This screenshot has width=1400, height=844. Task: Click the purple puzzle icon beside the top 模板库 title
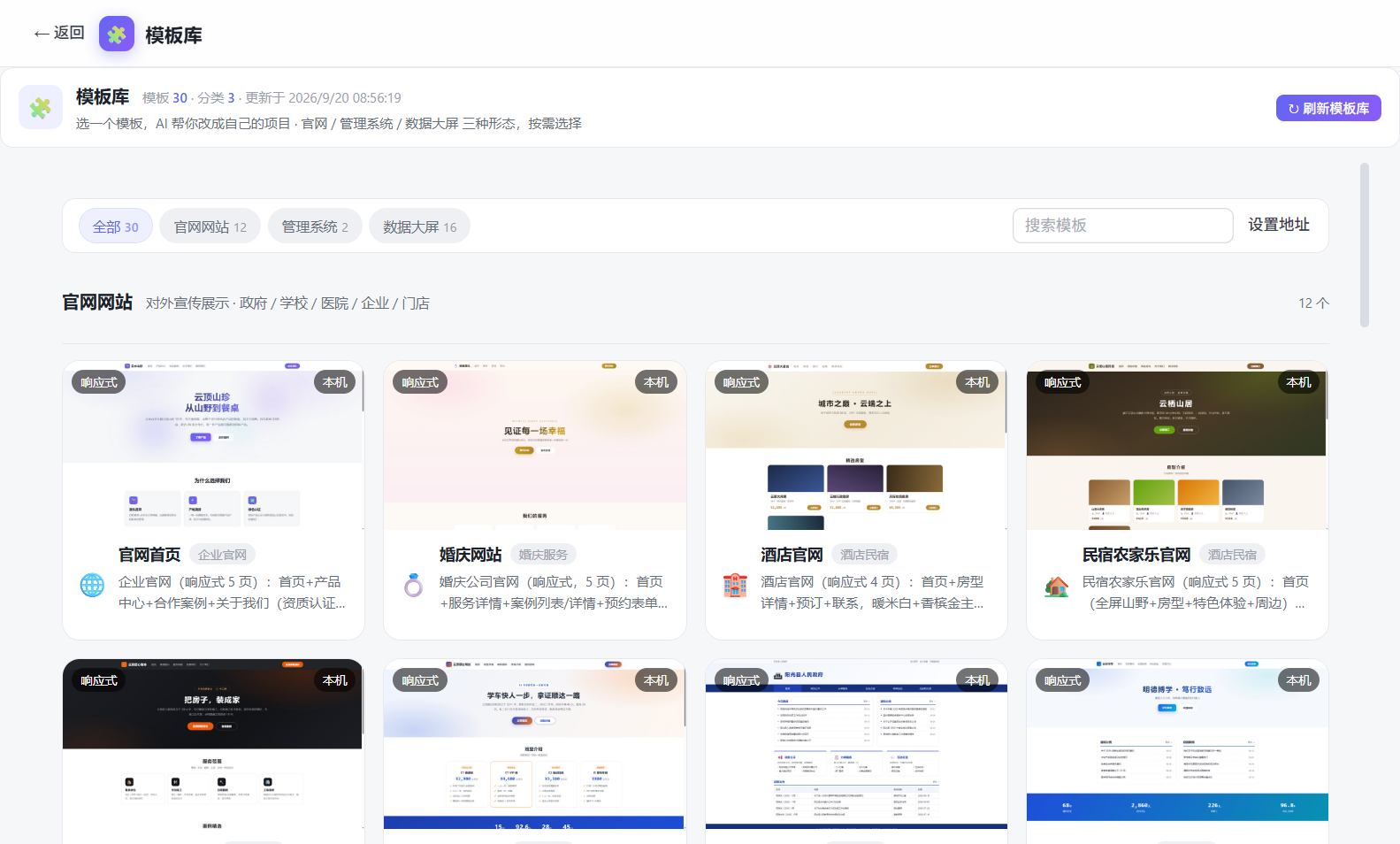pos(117,35)
